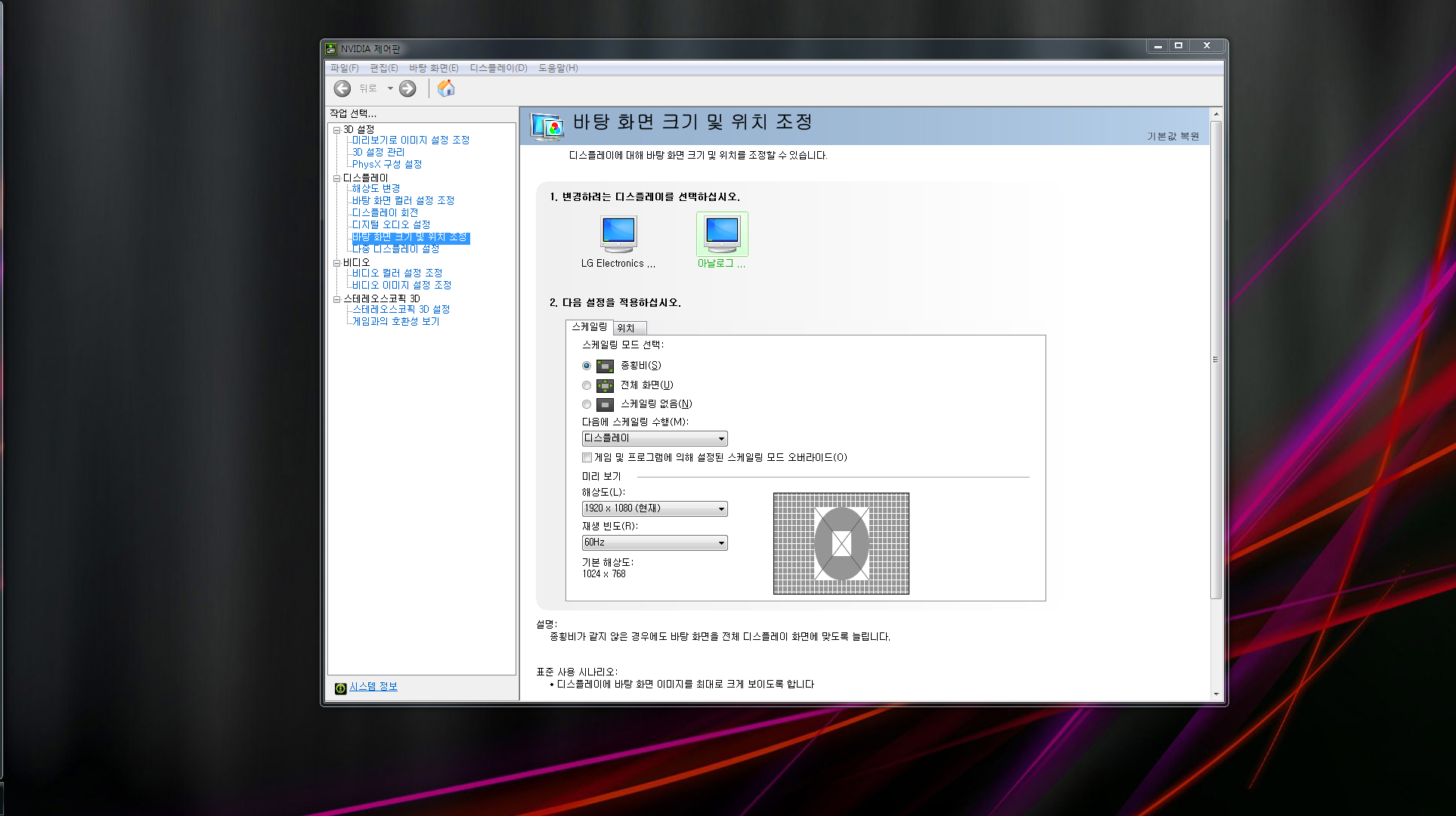Open the 편집(E) menu
The height and width of the screenshot is (816, 1456).
384,68
